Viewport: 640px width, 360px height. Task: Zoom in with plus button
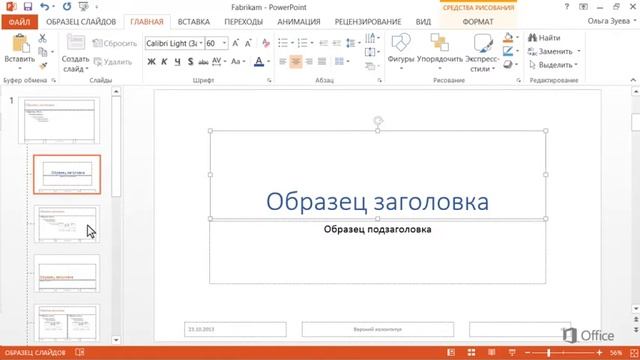(599, 353)
